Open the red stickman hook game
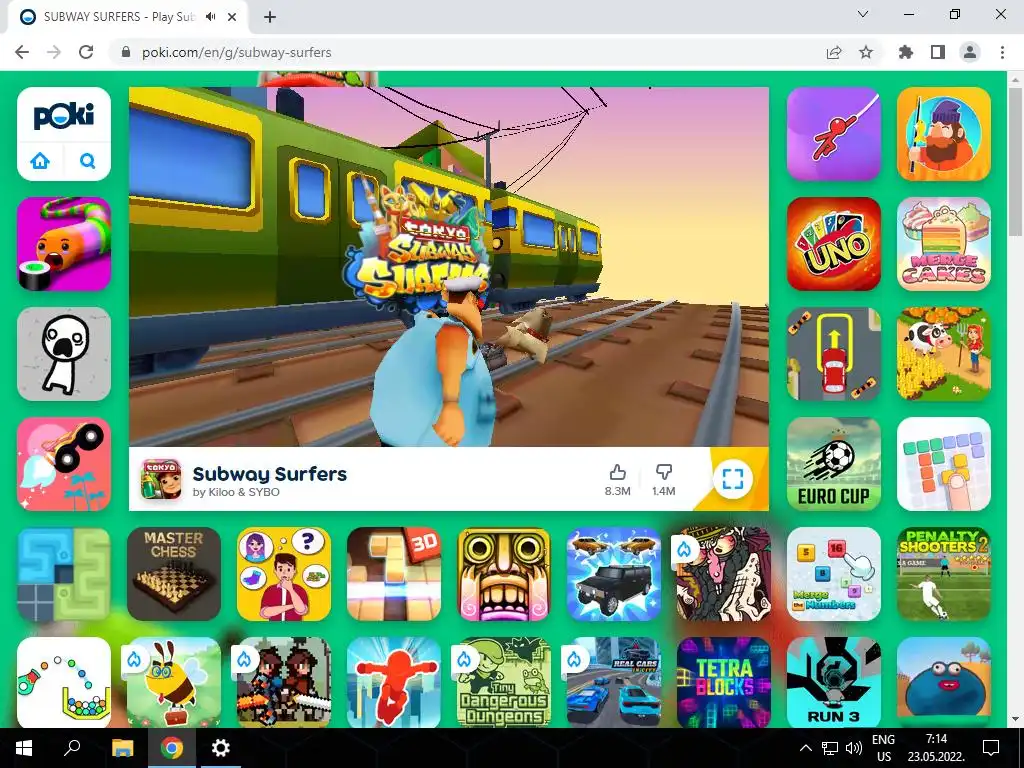The height and width of the screenshot is (768, 1024). click(834, 134)
